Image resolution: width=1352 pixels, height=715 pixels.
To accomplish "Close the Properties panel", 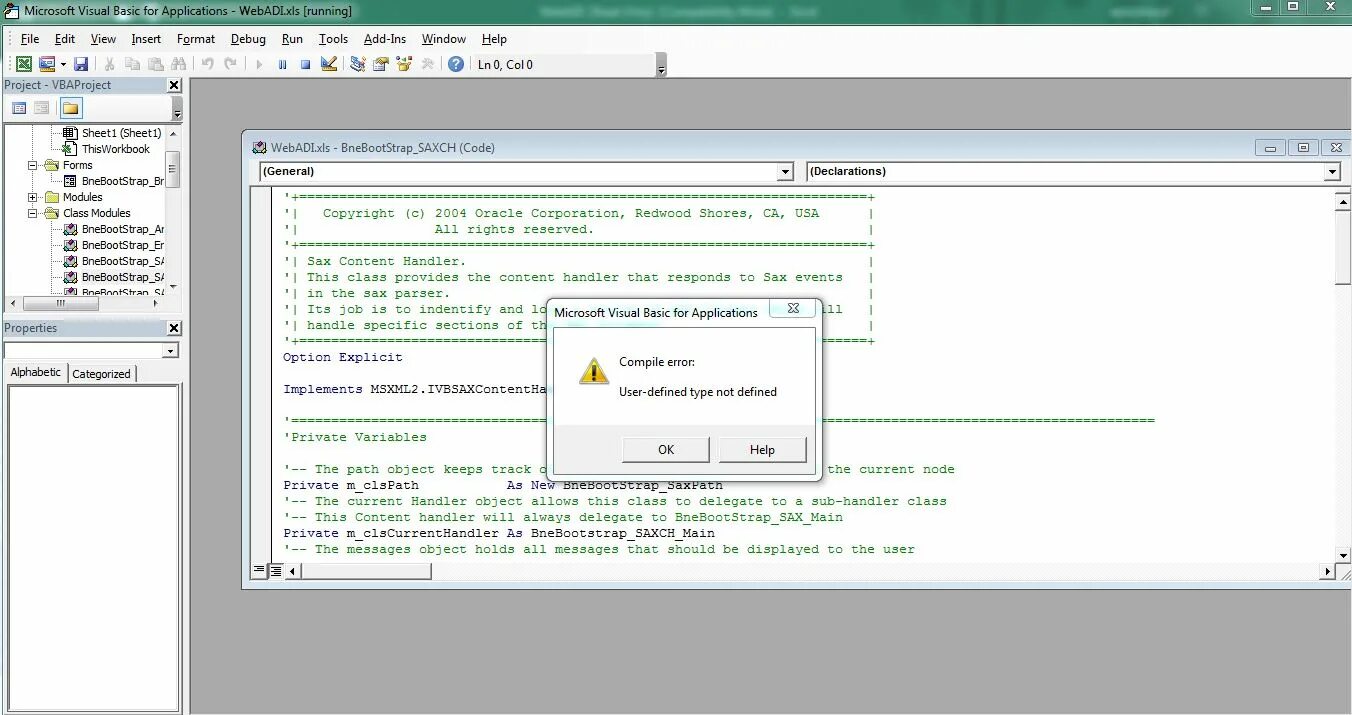I will click(x=174, y=328).
